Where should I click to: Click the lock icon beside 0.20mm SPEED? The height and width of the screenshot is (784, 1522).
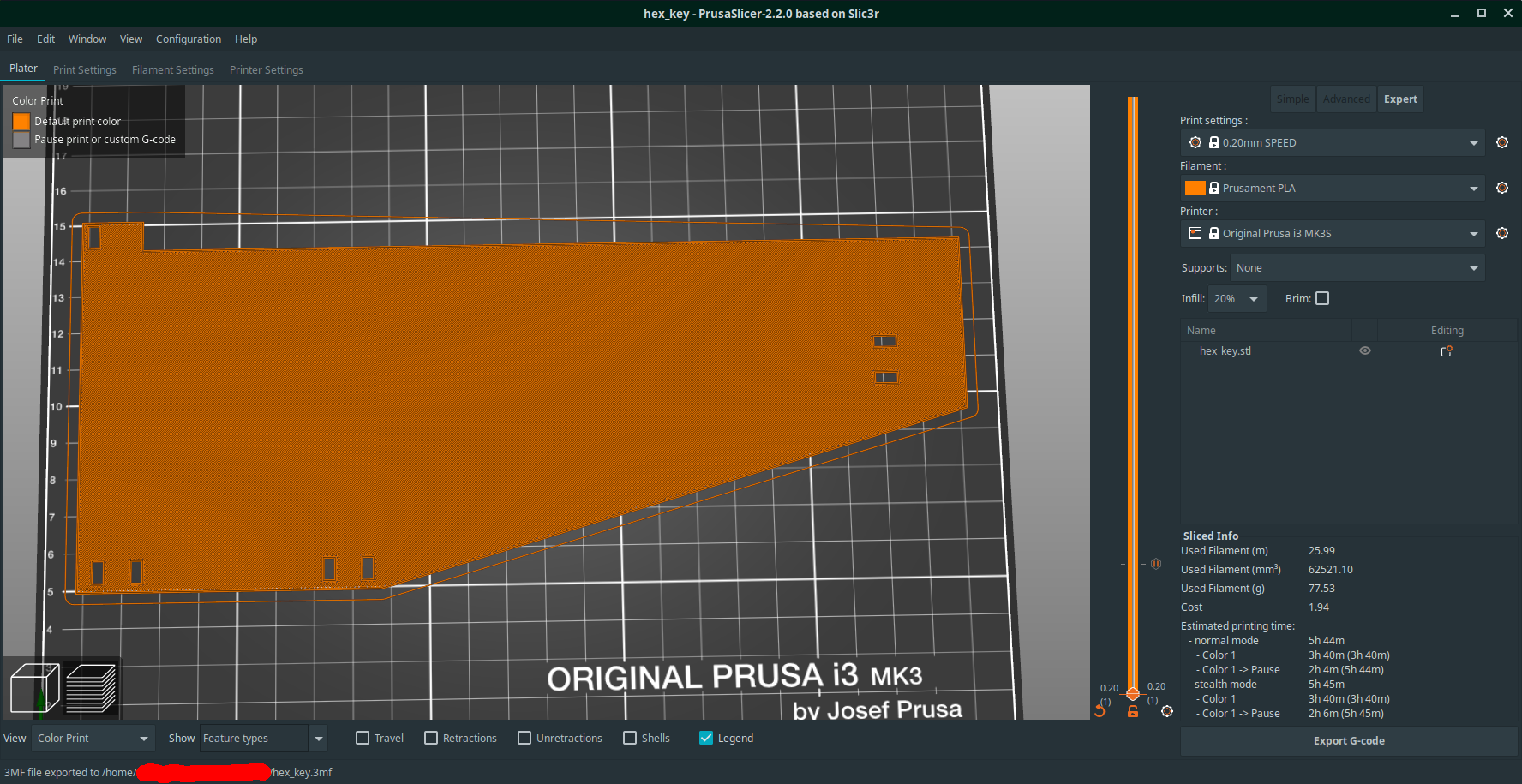[1214, 142]
